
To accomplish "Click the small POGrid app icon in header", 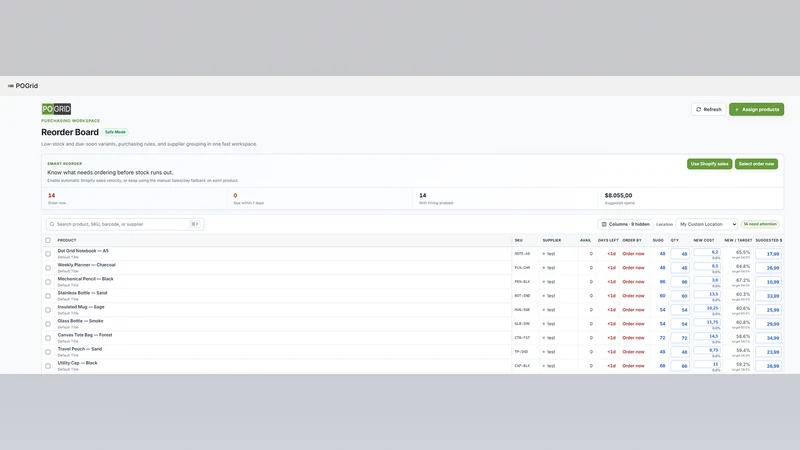I will click(10, 86).
